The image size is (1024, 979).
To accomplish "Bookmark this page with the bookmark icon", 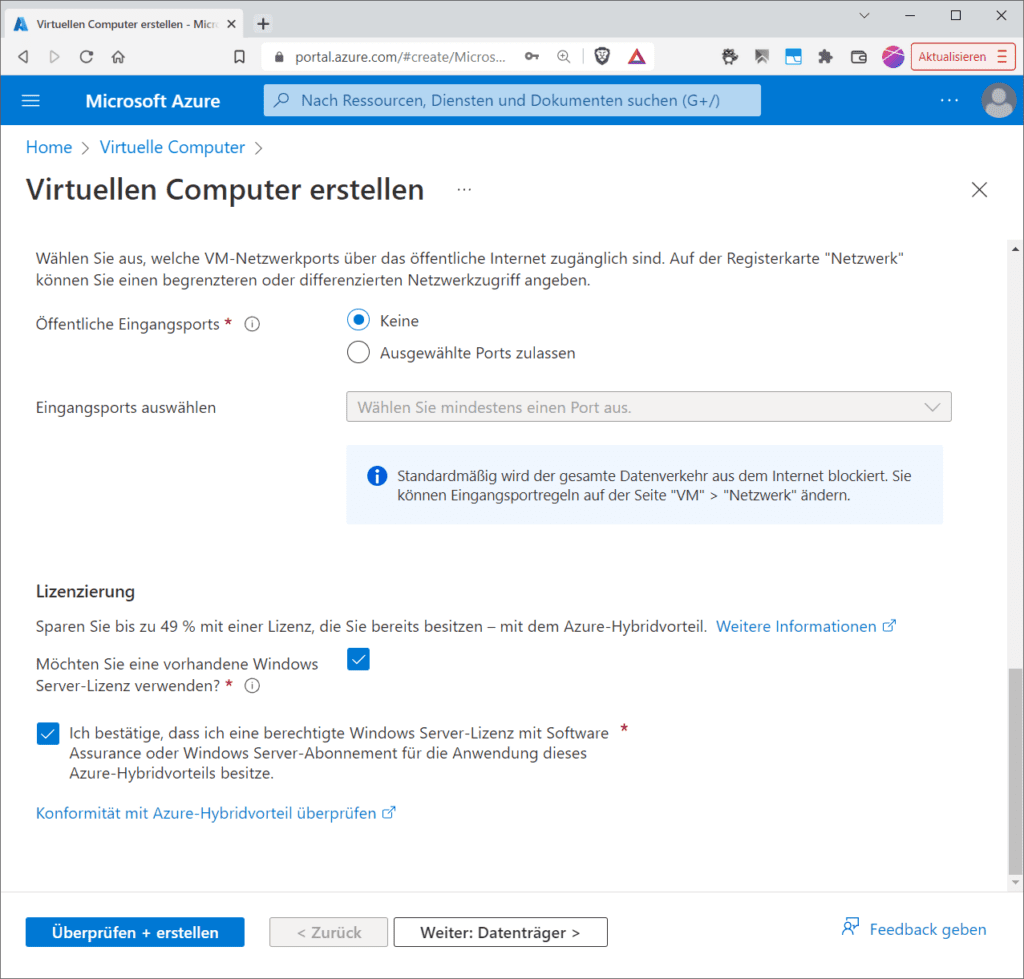I will [x=239, y=57].
